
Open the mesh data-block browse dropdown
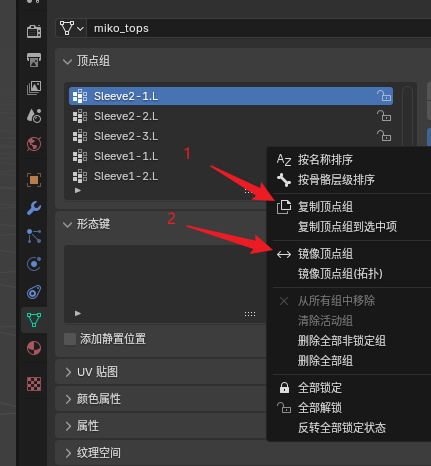coord(71,28)
